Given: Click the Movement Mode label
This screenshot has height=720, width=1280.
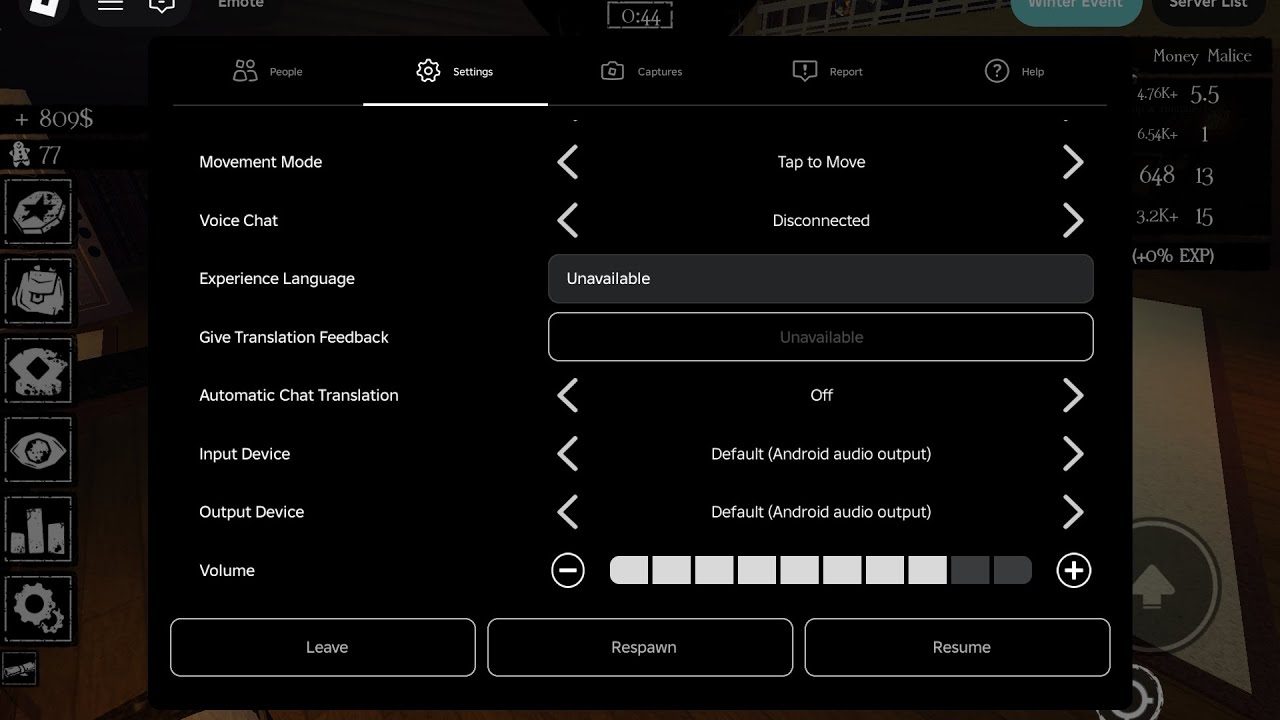Looking at the screenshot, I should [260, 162].
